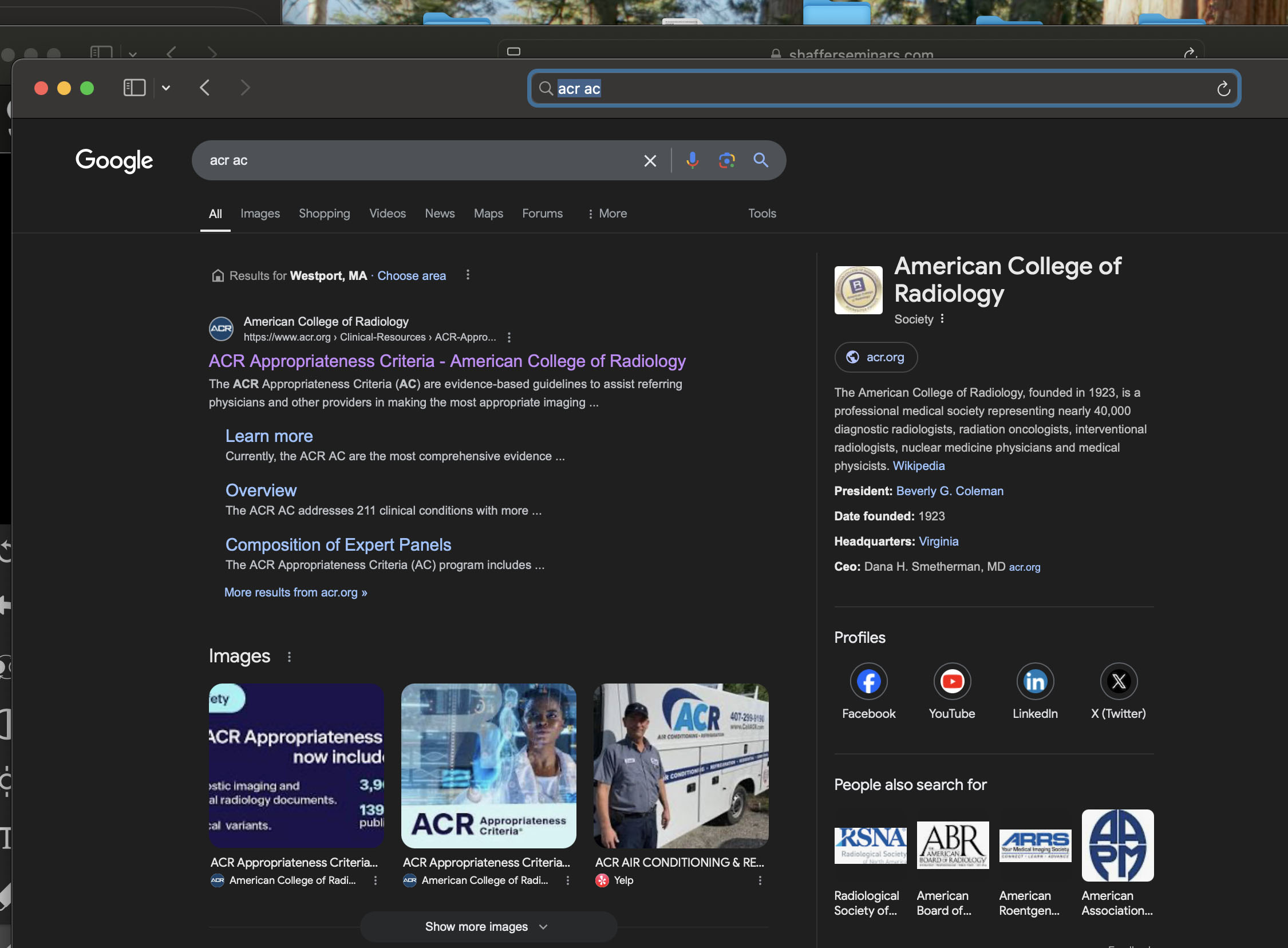
Task: Open the acr.org source beside Ceo
Action: coord(1024,567)
